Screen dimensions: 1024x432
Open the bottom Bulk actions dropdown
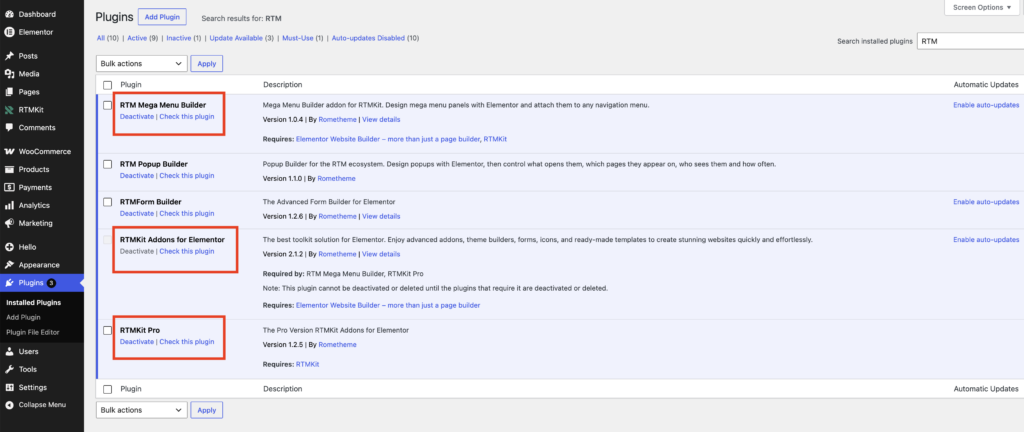[x=142, y=410]
